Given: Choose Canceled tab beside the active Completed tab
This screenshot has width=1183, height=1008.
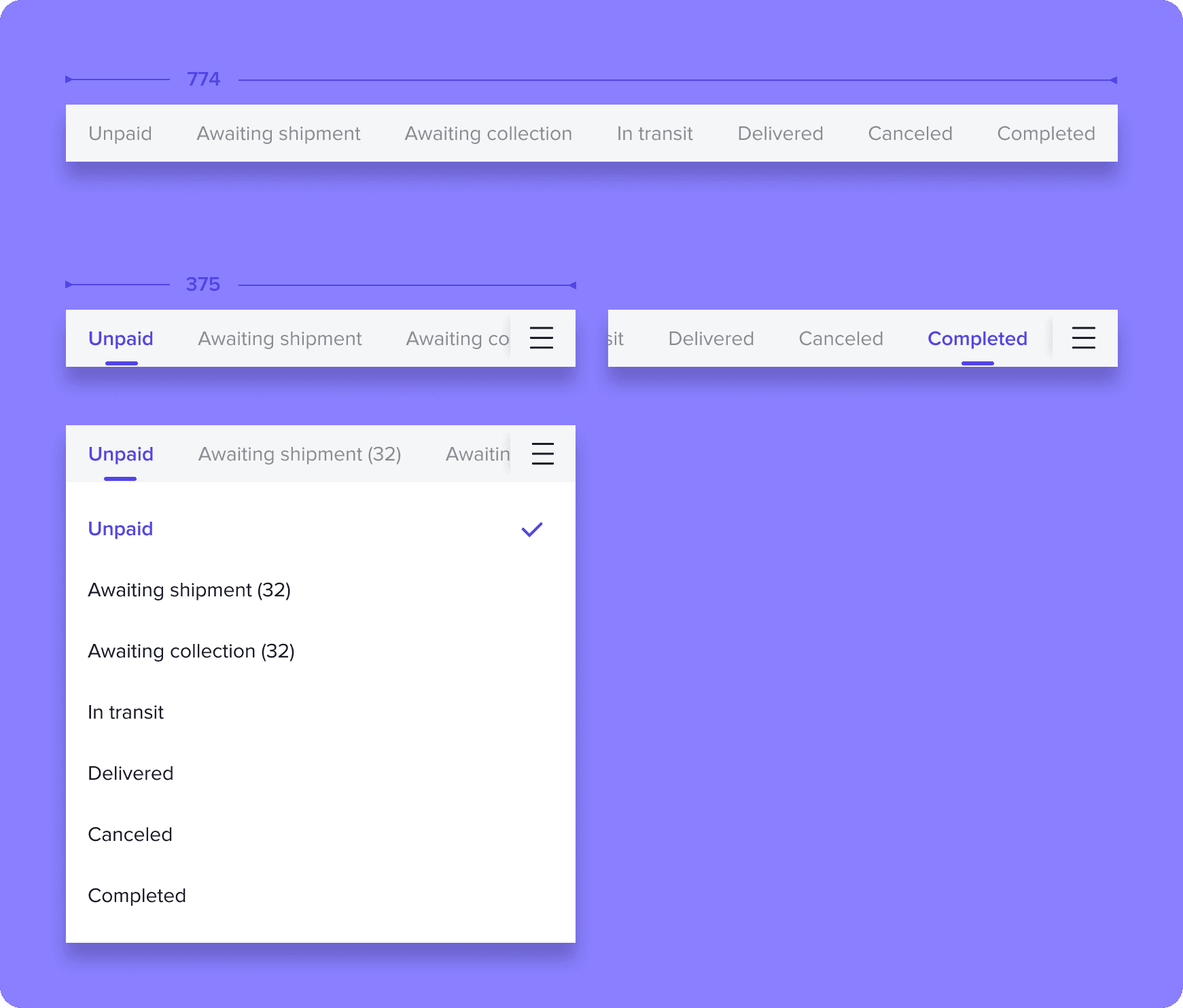Looking at the screenshot, I should [841, 338].
